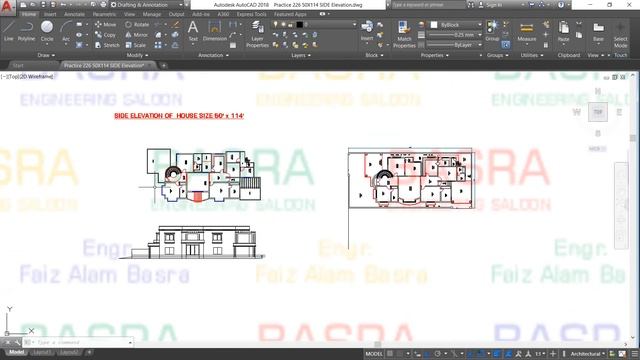Activate the Scale command

pyautogui.click(x=136, y=45)
